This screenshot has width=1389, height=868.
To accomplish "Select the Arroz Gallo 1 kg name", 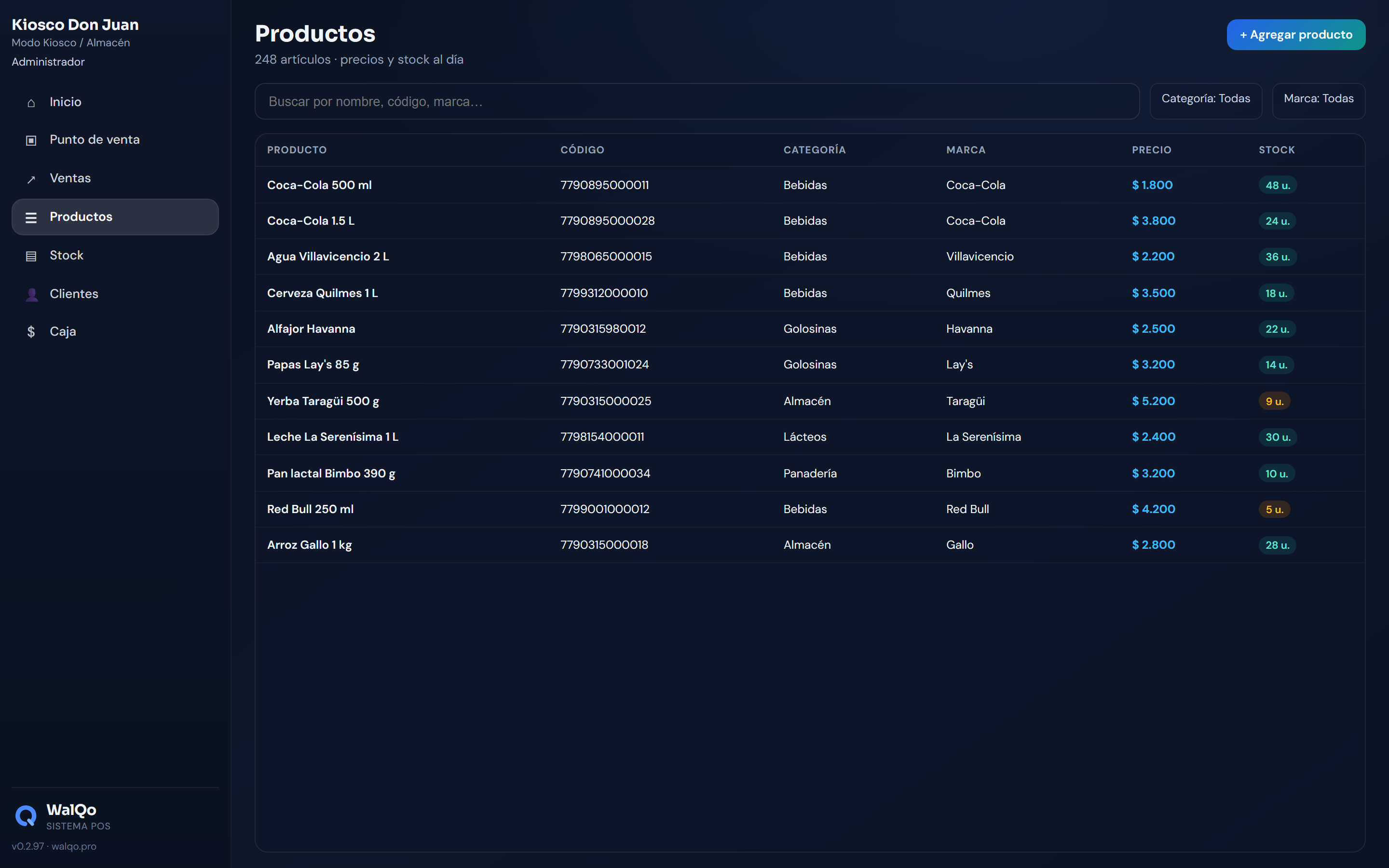I will click(309, 544).
